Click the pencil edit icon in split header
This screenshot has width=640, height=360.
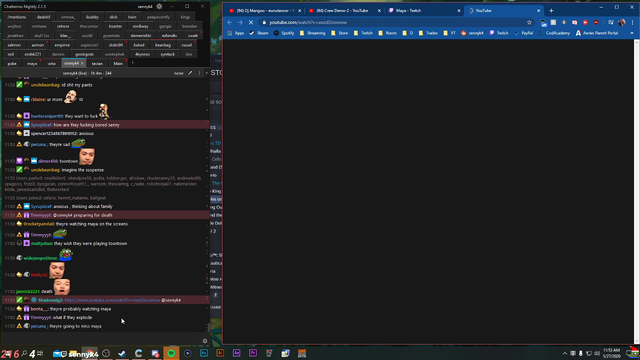[190, 73]
